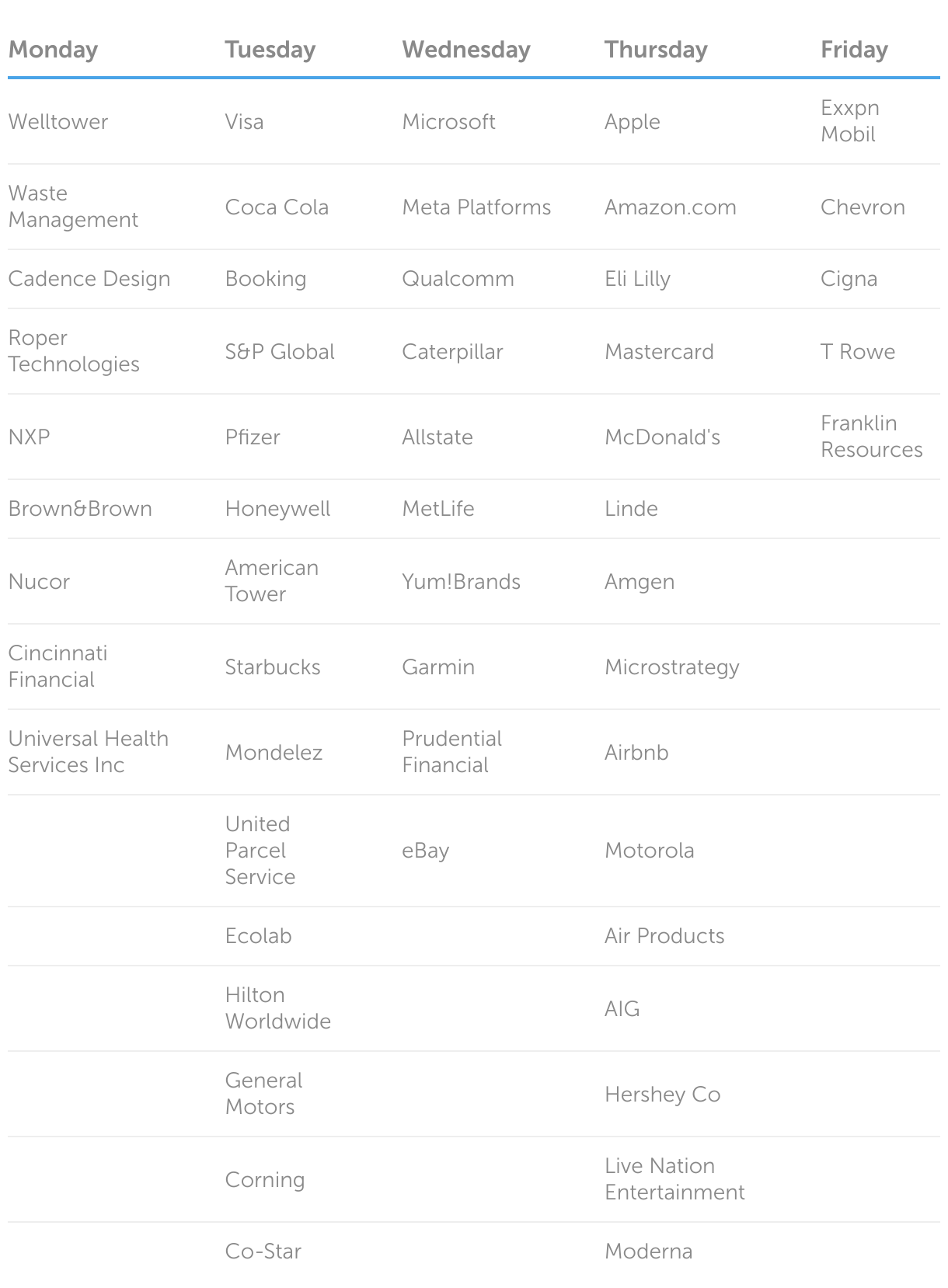Click the Thursday column header

[x=656, y=50]
